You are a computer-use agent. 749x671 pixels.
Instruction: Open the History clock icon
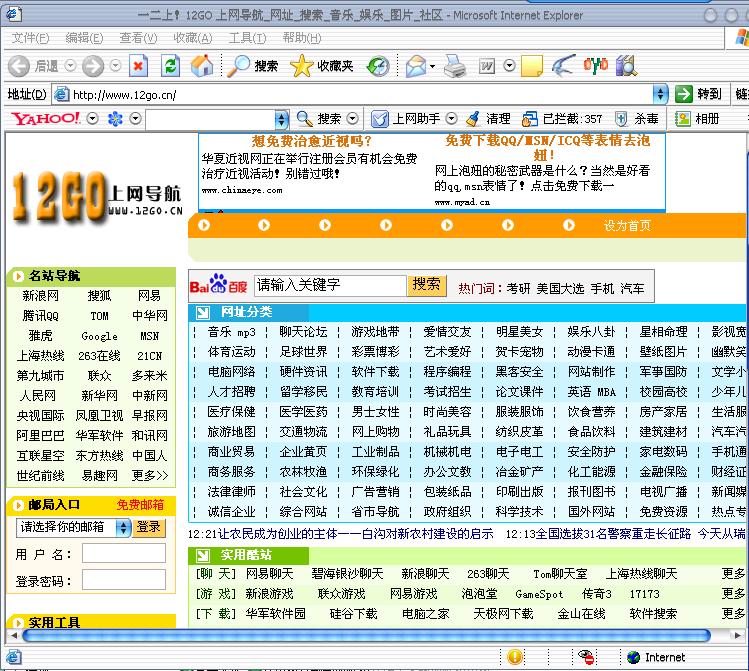tap(378, 66)
